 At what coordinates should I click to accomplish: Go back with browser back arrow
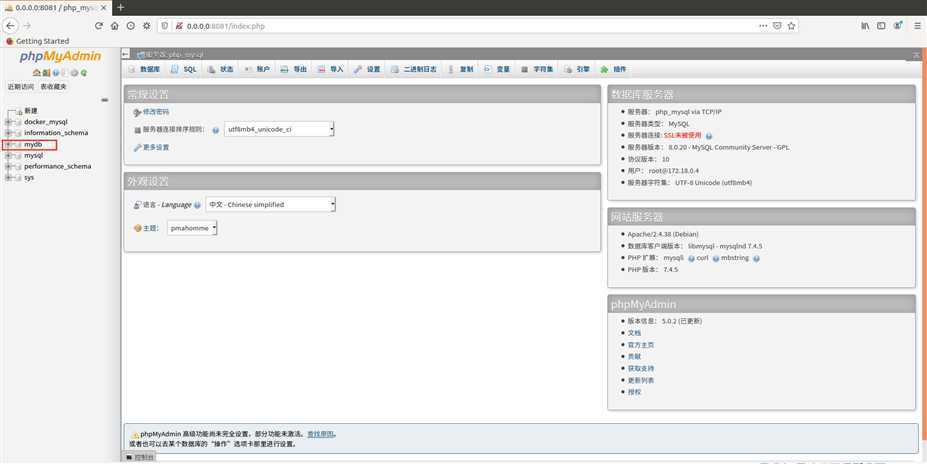10,25
